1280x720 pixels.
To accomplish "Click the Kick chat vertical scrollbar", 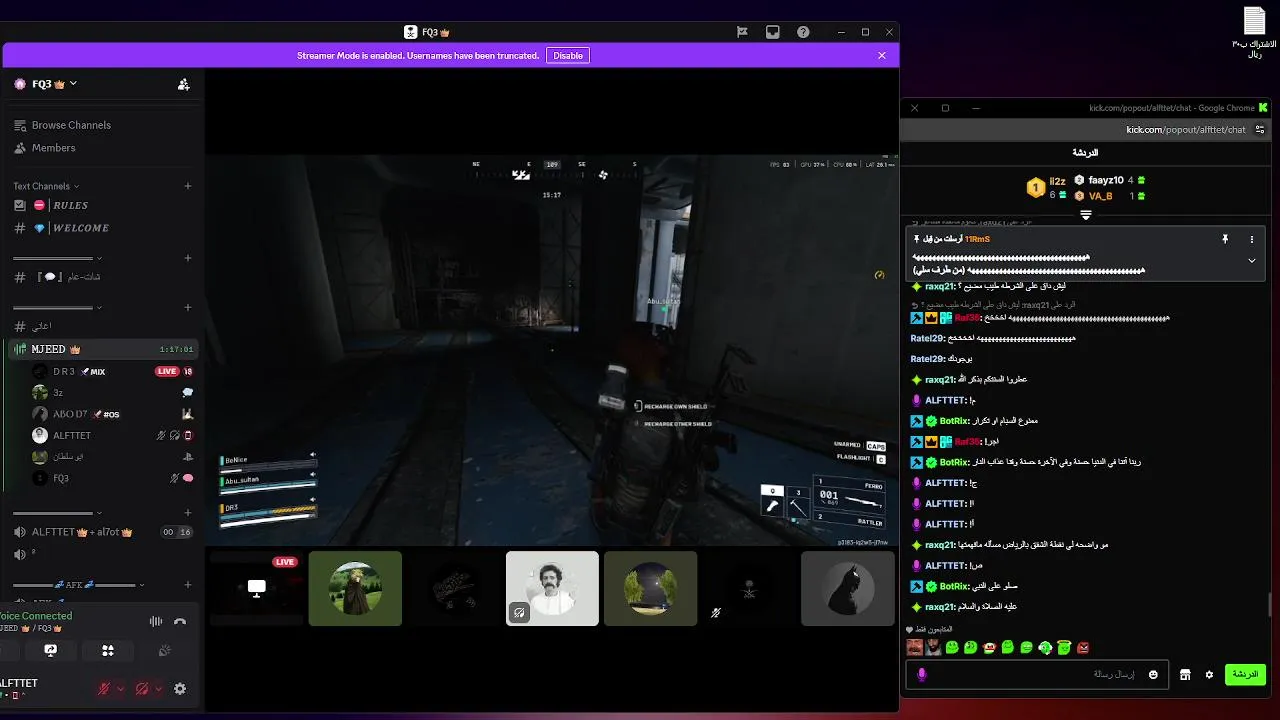I will [1269, 605].
